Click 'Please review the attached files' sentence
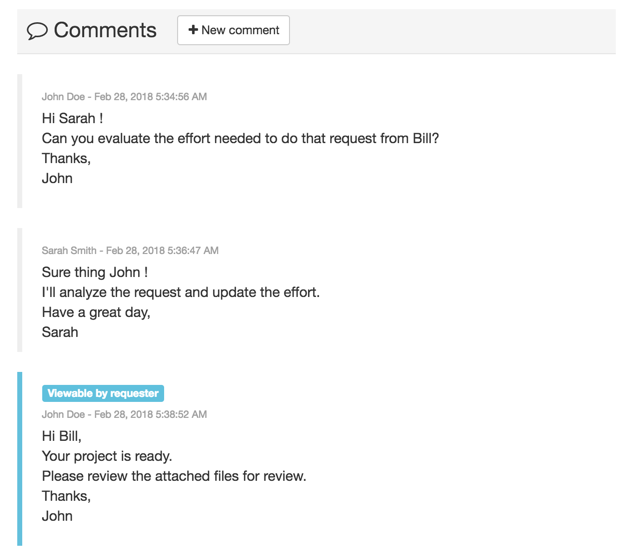Screen dimensions: 626x559 [174, 476]
